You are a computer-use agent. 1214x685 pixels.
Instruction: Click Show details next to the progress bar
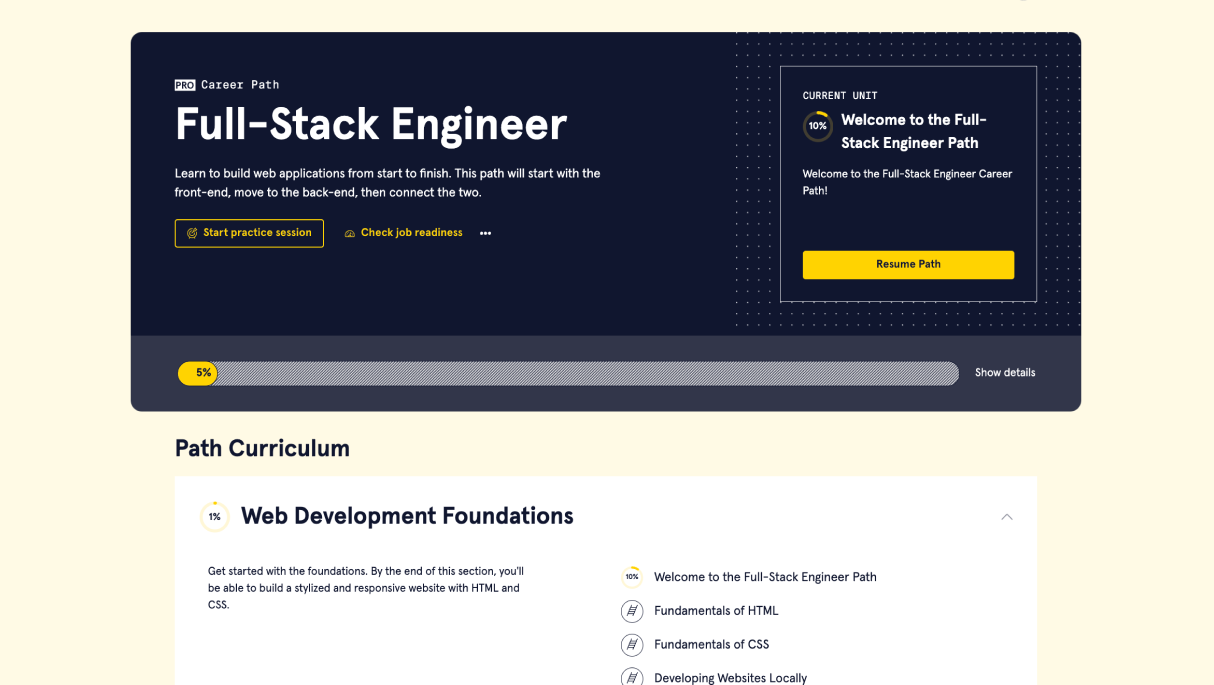click(1005, 373)
